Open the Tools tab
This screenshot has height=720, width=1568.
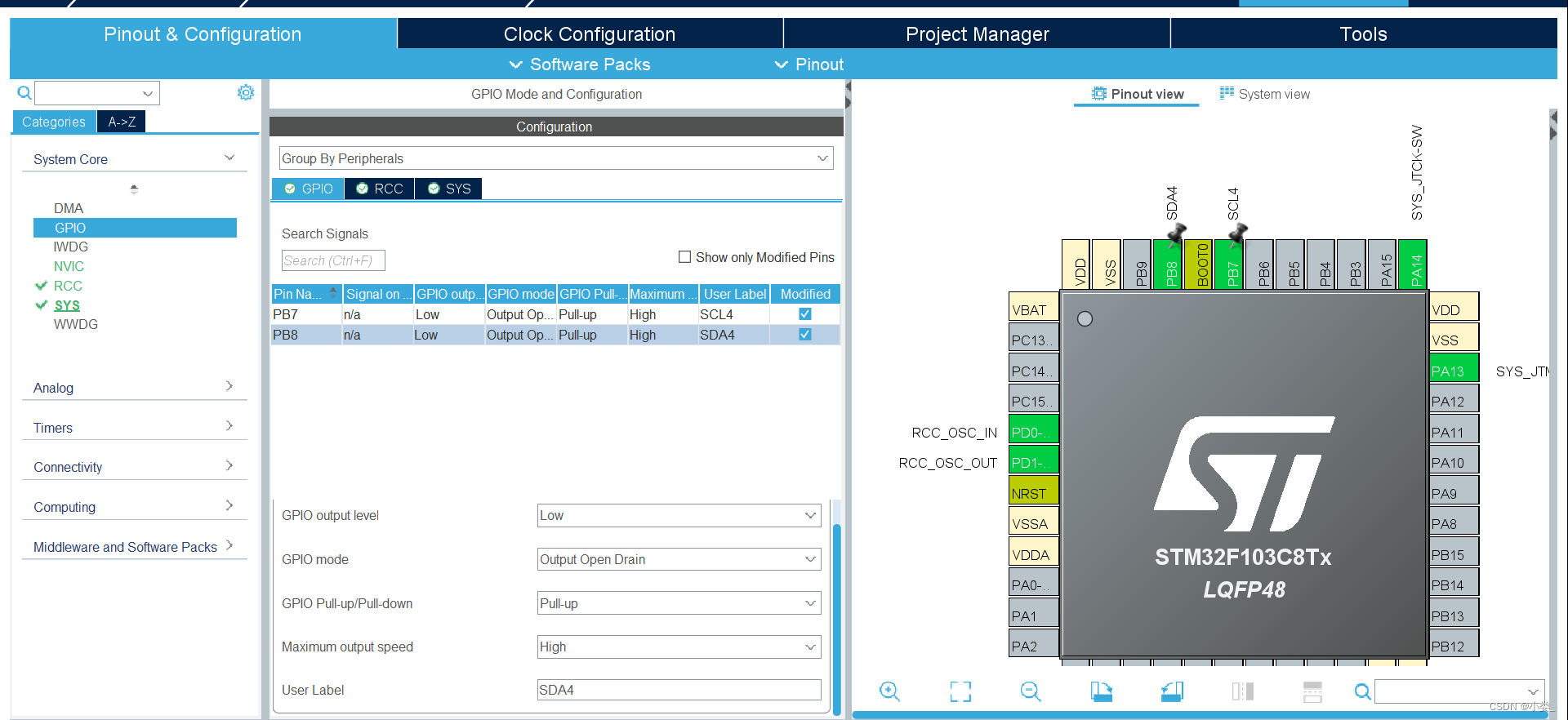coord(1363,34)
